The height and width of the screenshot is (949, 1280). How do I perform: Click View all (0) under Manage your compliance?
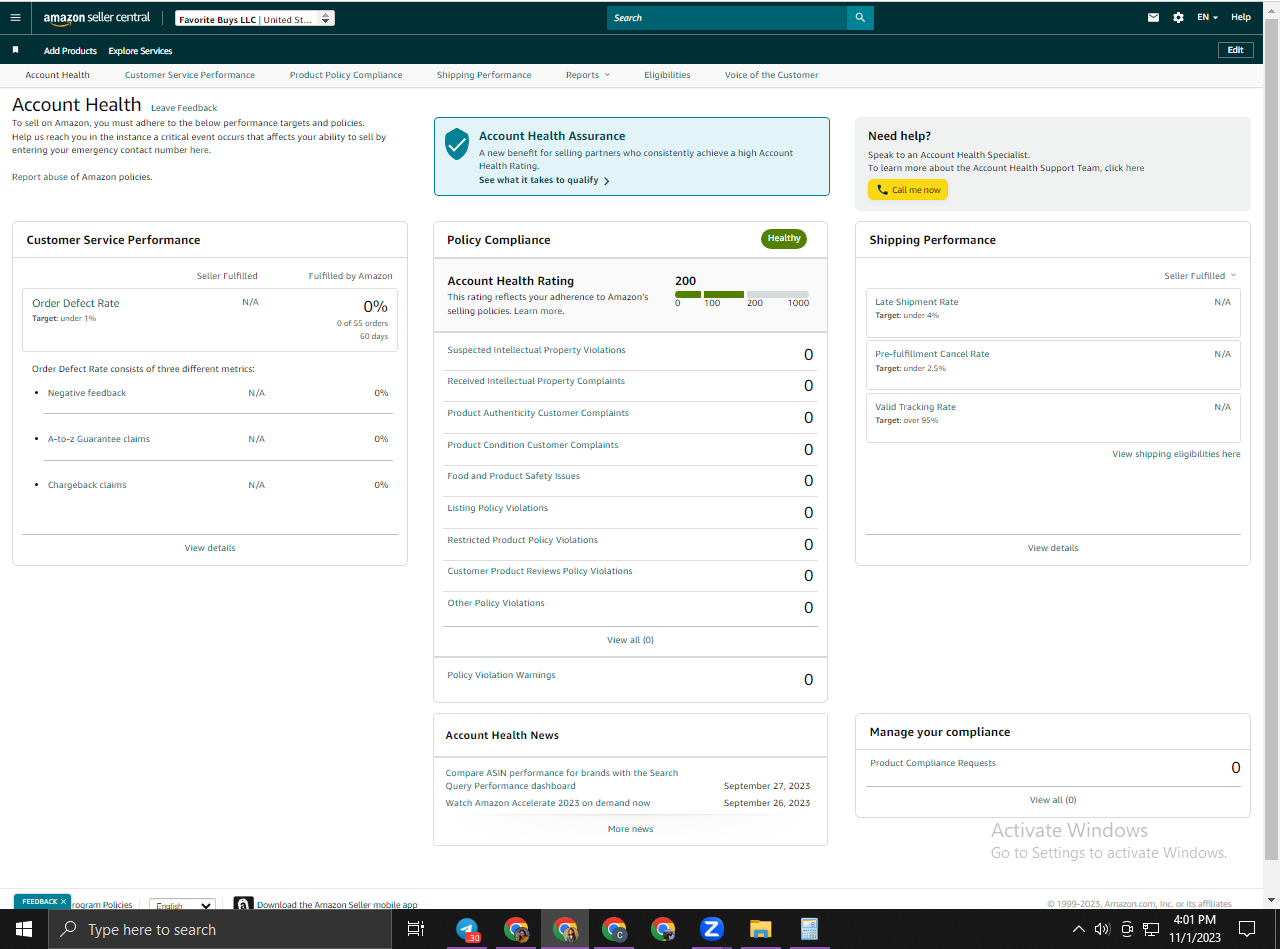pos(1053,800)
